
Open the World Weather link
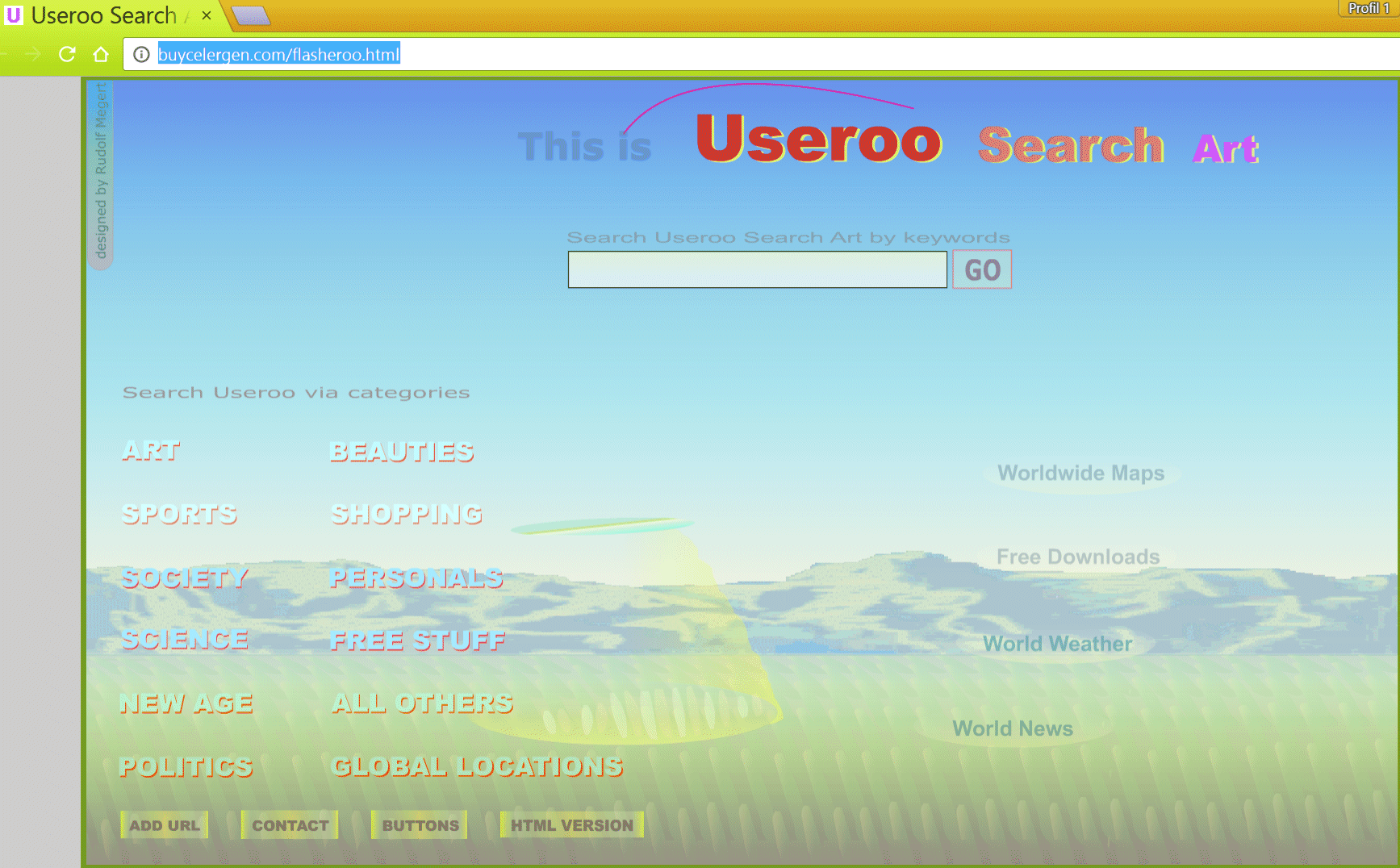point(1058,644)
